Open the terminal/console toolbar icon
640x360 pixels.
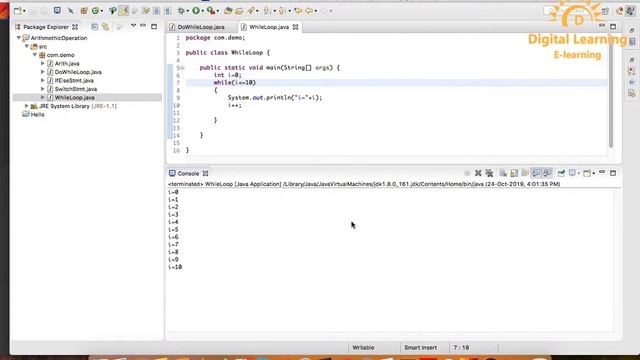tap(57, 11)
